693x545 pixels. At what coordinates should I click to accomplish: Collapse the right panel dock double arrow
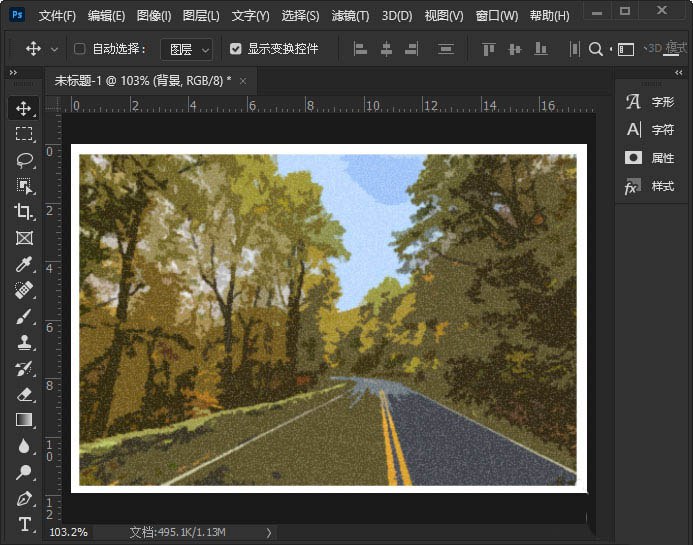click(x=678, y=72)
